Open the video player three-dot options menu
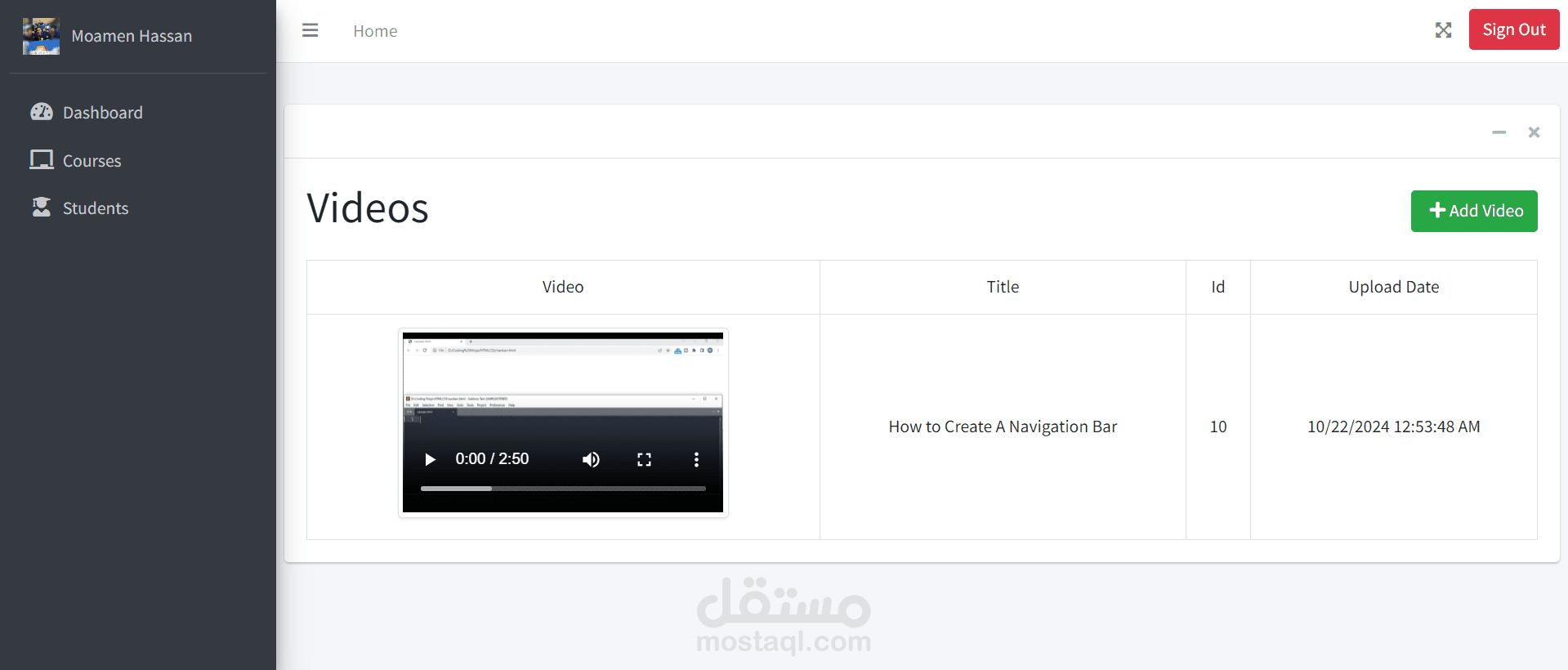1568x670 pixels. (696, 459)
